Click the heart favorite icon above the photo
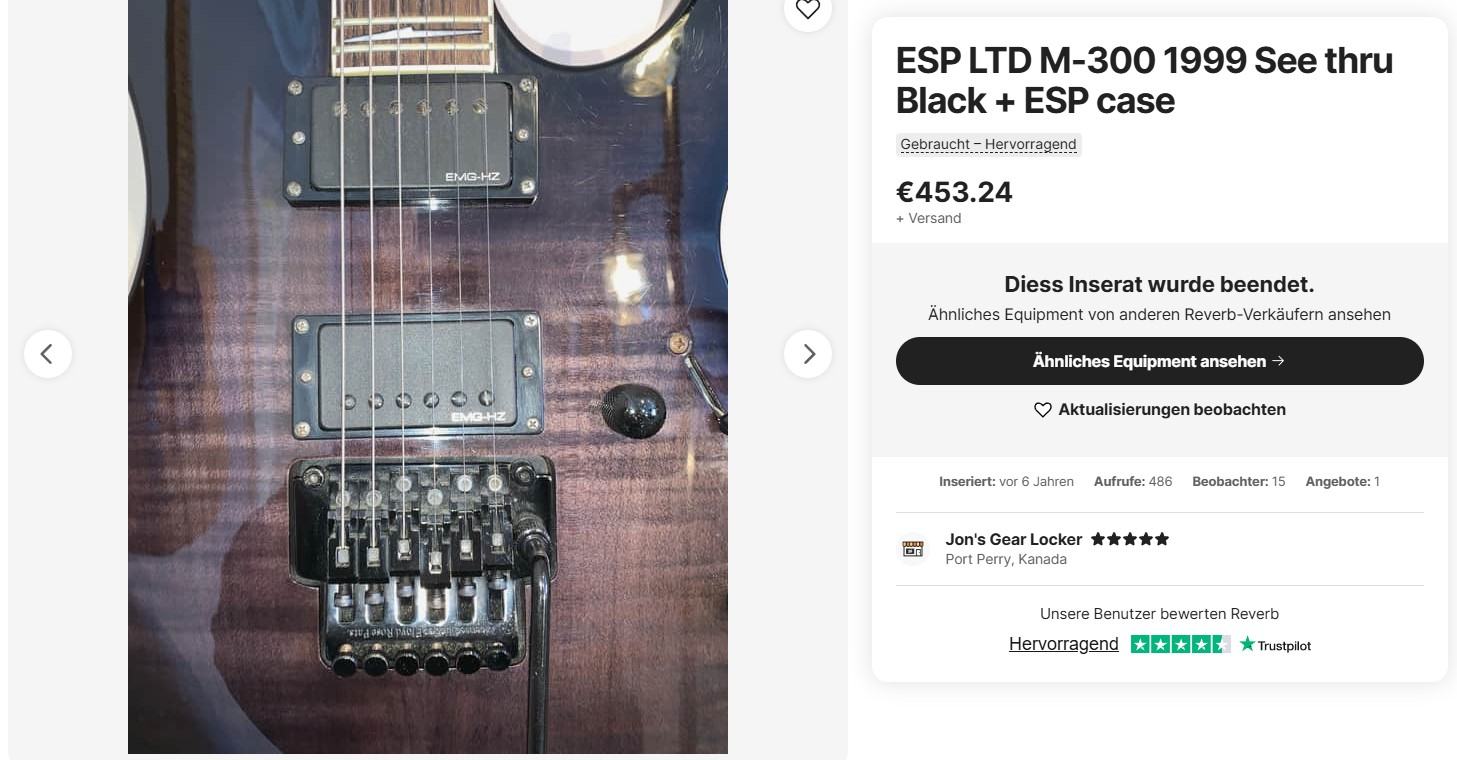 click(x=807, y=10)
